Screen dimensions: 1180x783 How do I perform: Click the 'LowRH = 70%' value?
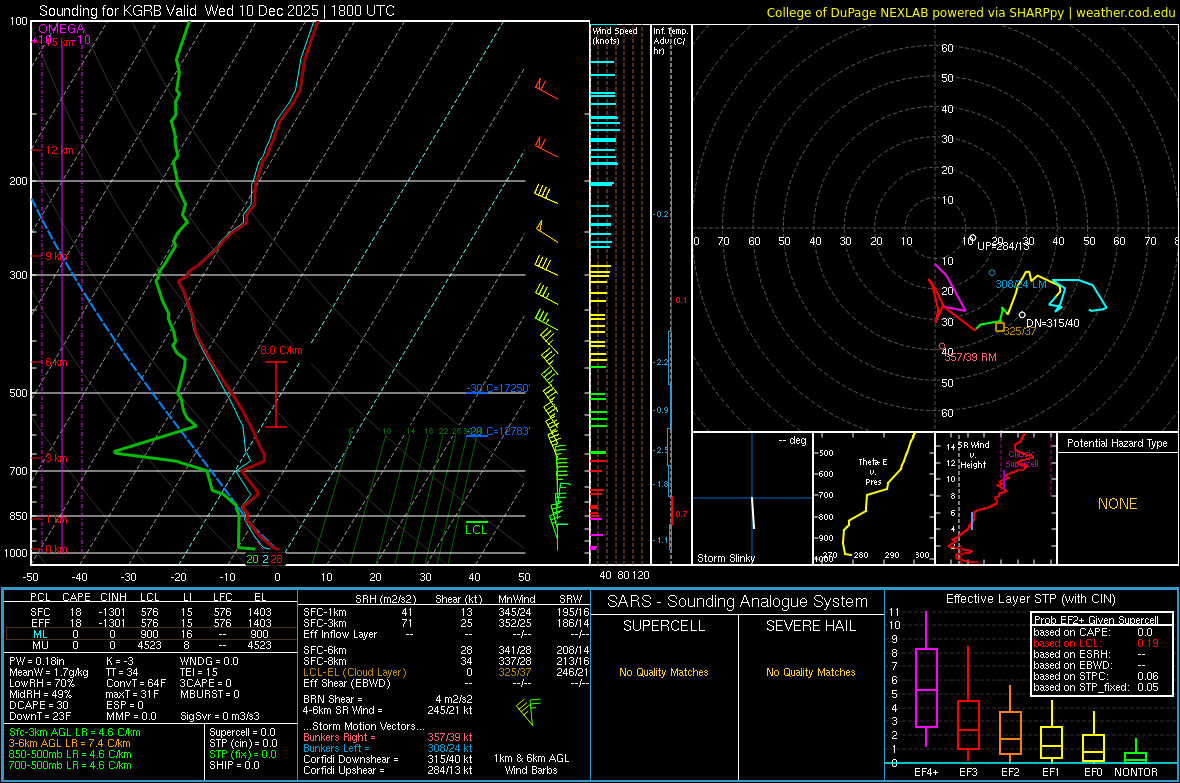pos(42,684)
